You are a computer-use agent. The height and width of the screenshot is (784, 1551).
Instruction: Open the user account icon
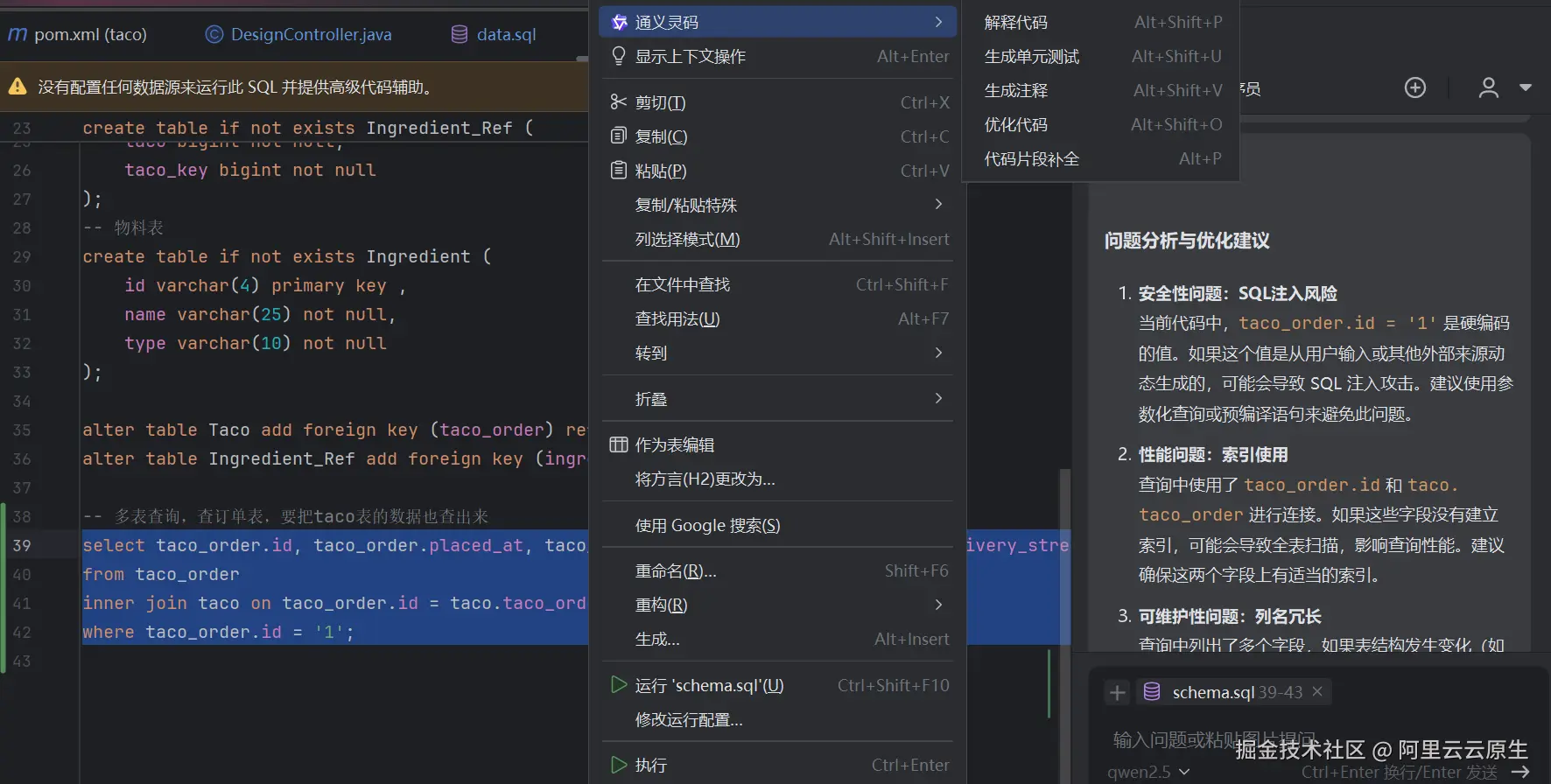click(1489, 87)
